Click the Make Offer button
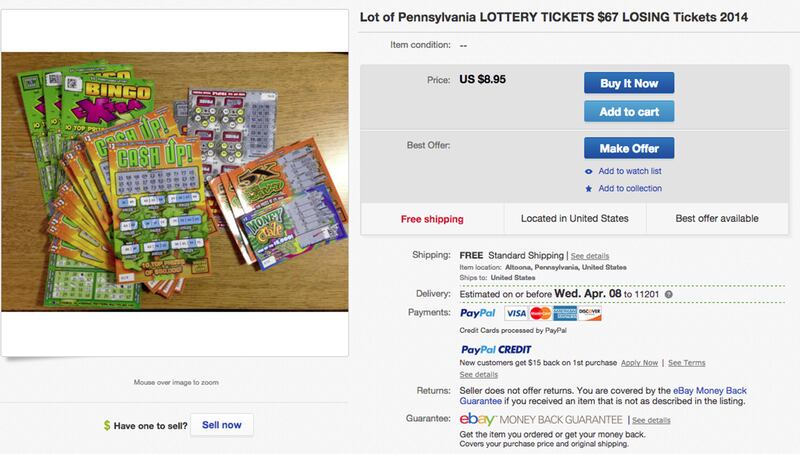 629,148
